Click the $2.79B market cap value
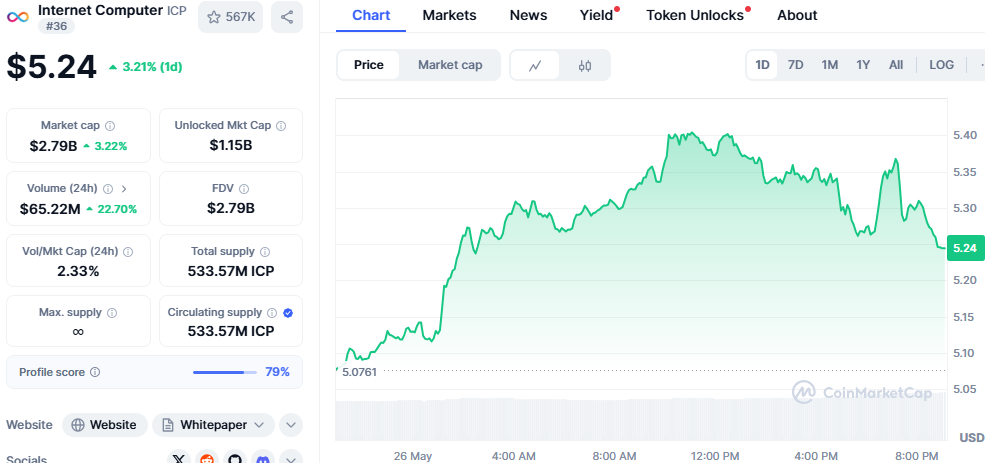This screenshot has height=463, width=985. [x=53, y=146]
